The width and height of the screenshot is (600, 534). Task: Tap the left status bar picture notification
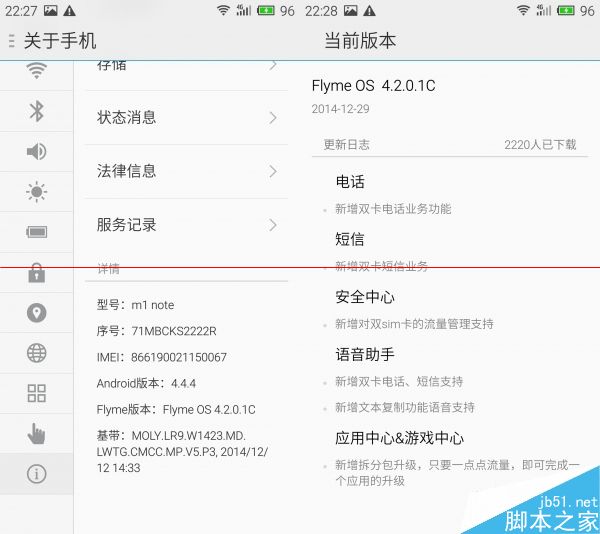click(51, 10)
